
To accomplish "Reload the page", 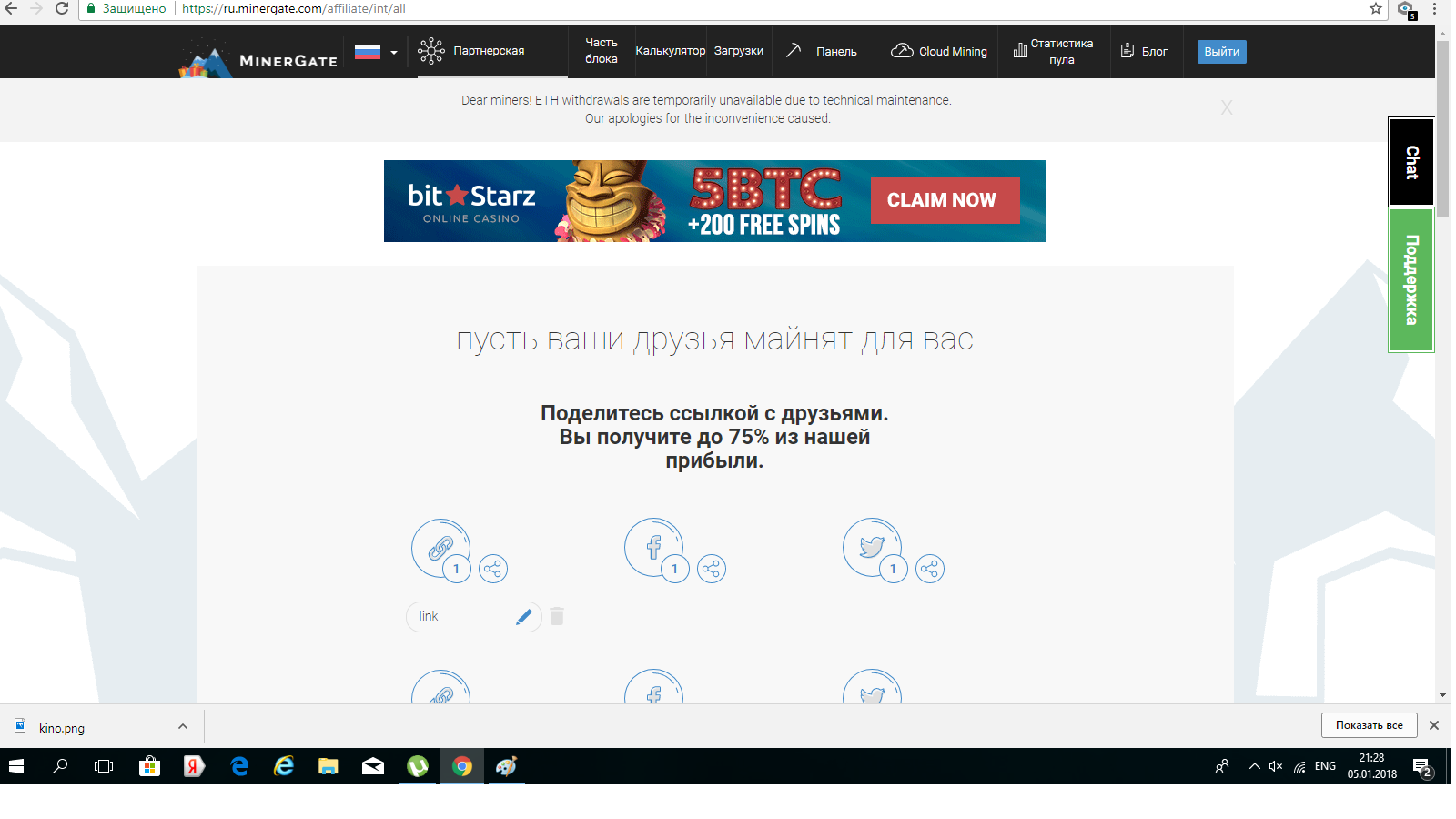I will pos(62,8).
